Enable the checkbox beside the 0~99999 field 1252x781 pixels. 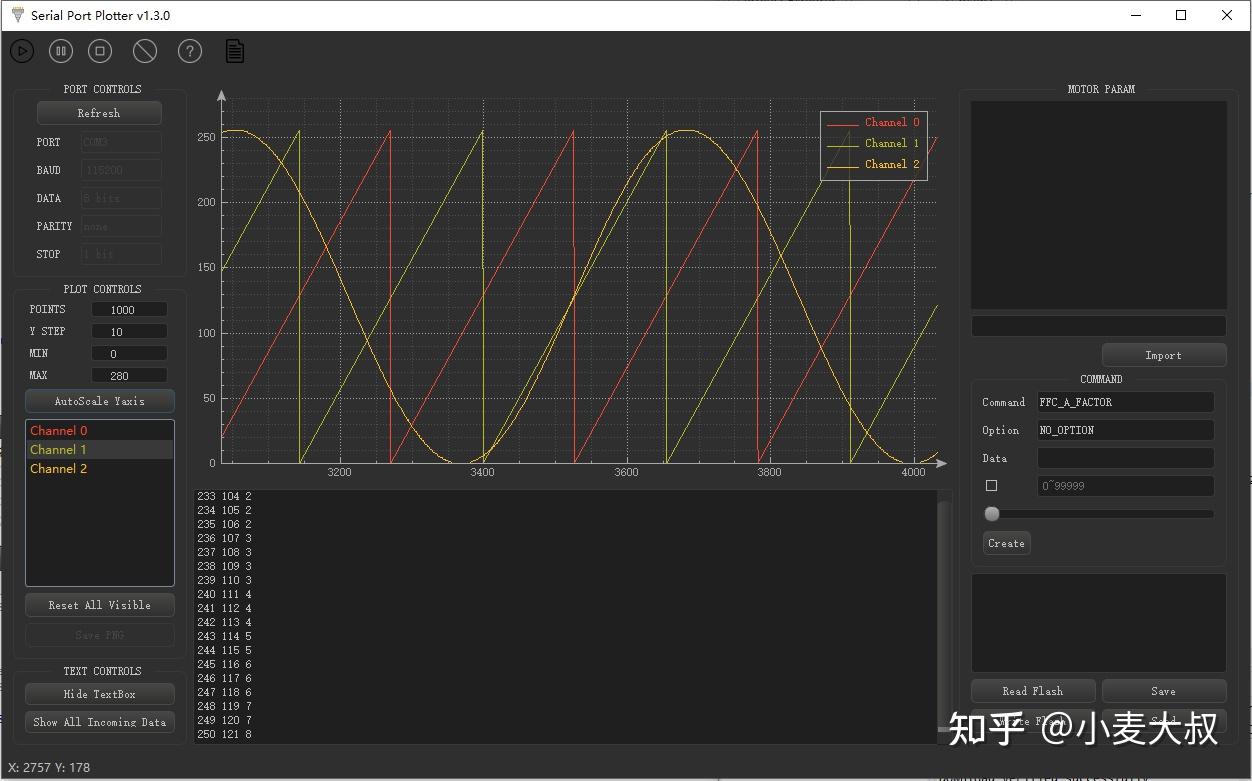pos(991,485)
